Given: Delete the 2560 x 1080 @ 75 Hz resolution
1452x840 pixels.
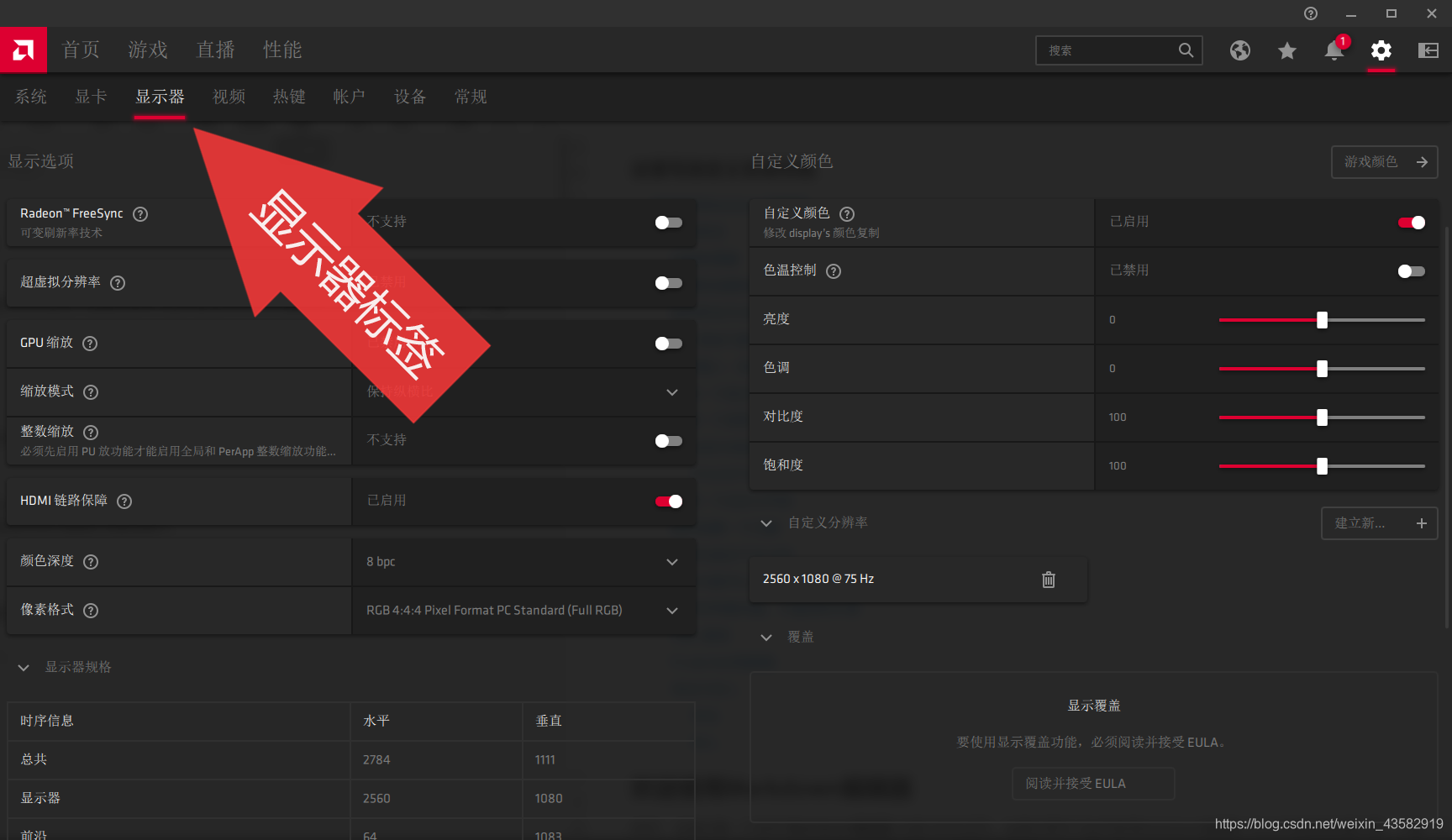Looking at the screenshot, I should (1049, 580).
